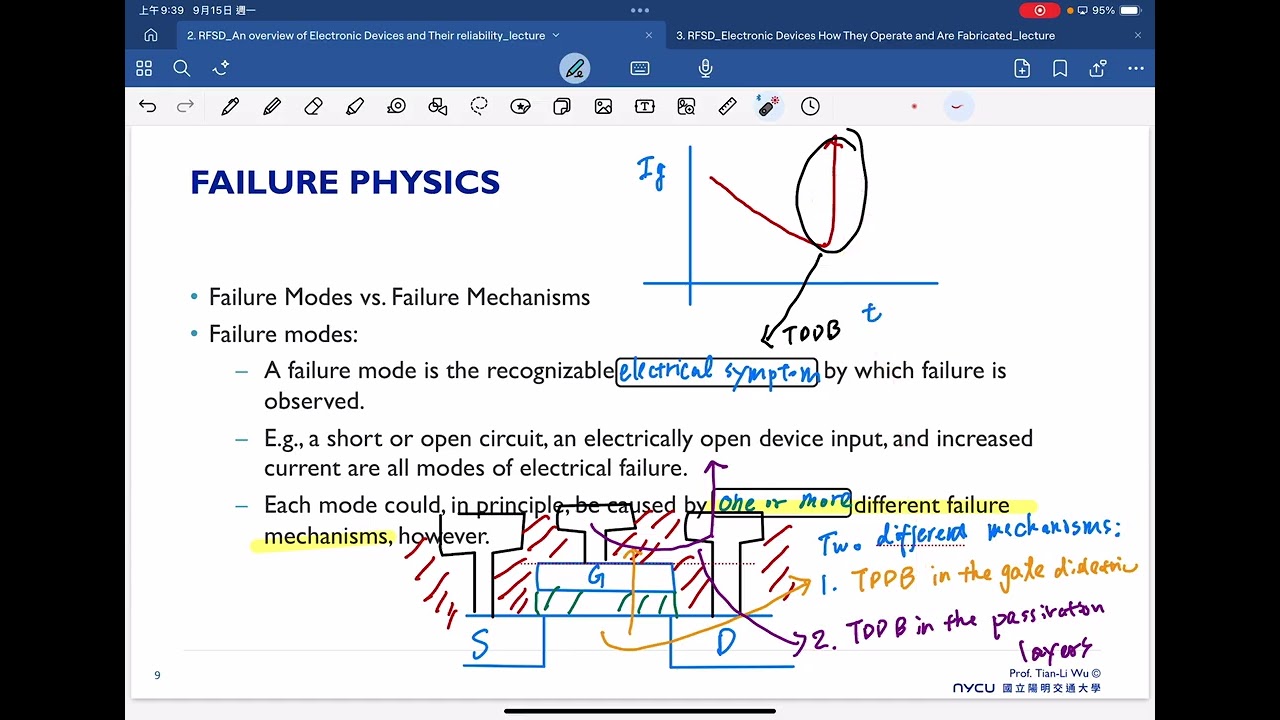Expand the document title dropdown arrow
Image resolution: width=1280 pixels, height=720 pixels.
pyautogui.click(x=556, y=35)
